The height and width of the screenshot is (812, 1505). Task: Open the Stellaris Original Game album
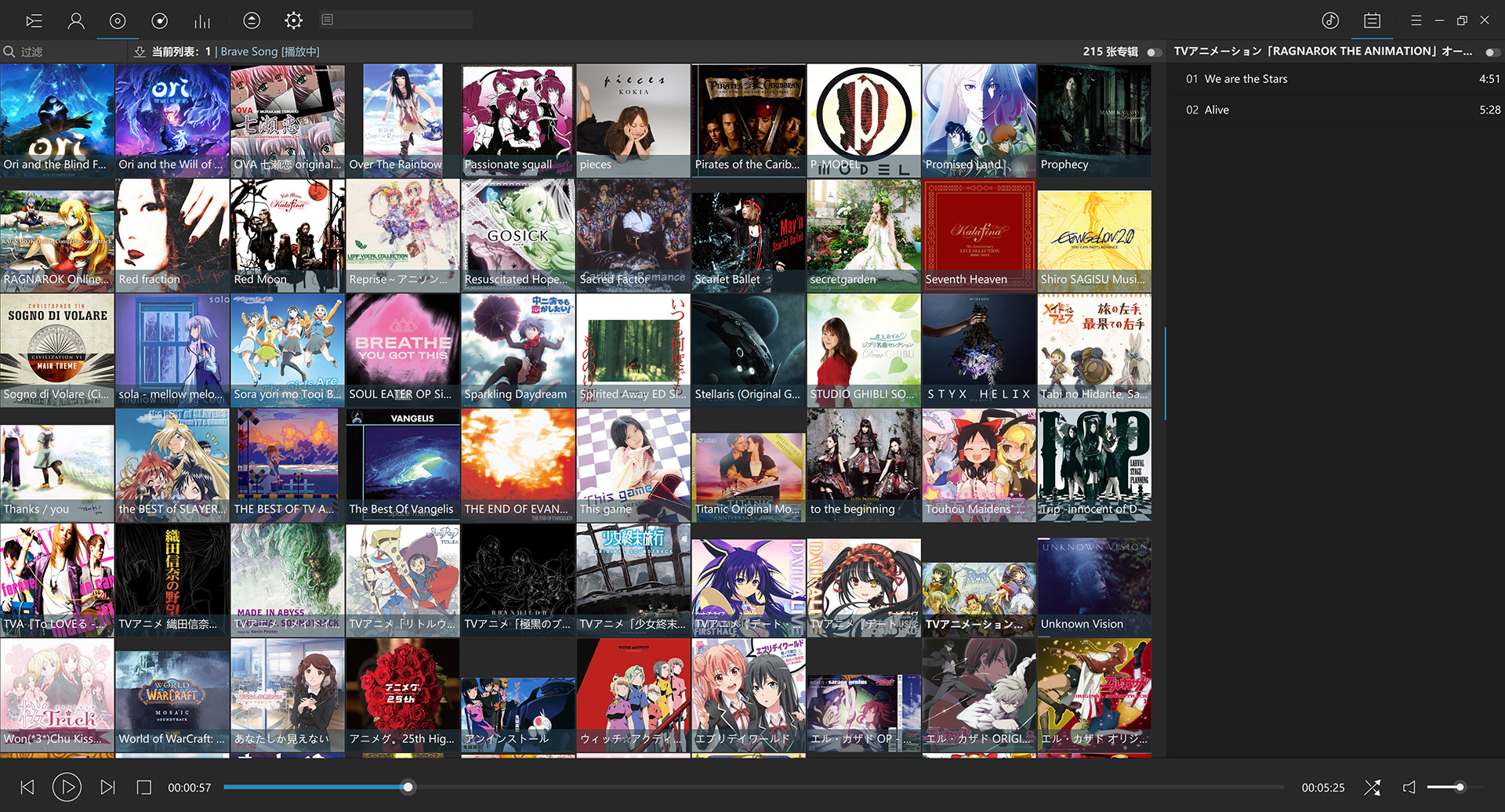pyautogui.click(x=749, y=350)
